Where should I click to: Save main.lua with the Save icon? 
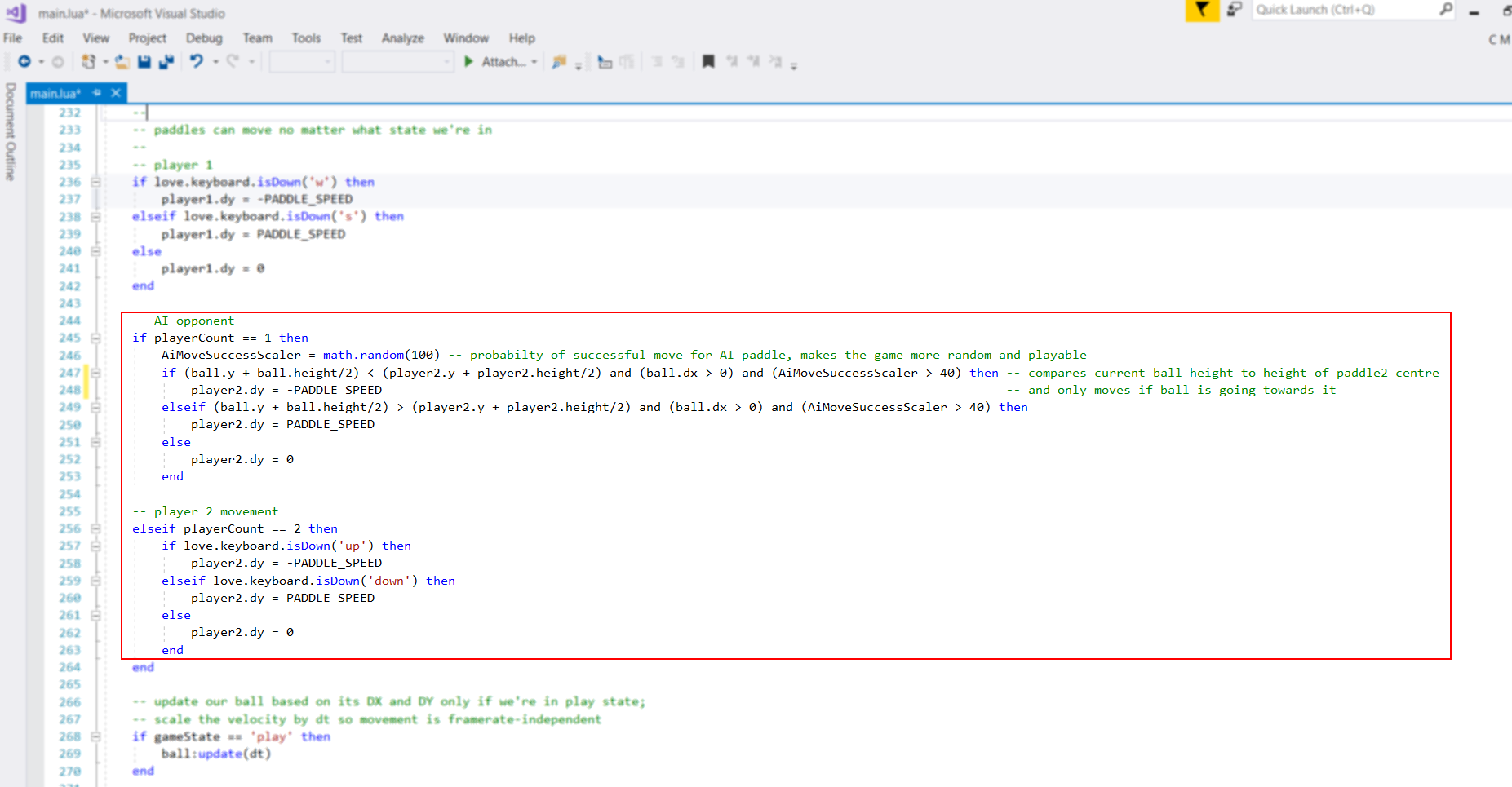pyautogui.click(x=144, y=62)
